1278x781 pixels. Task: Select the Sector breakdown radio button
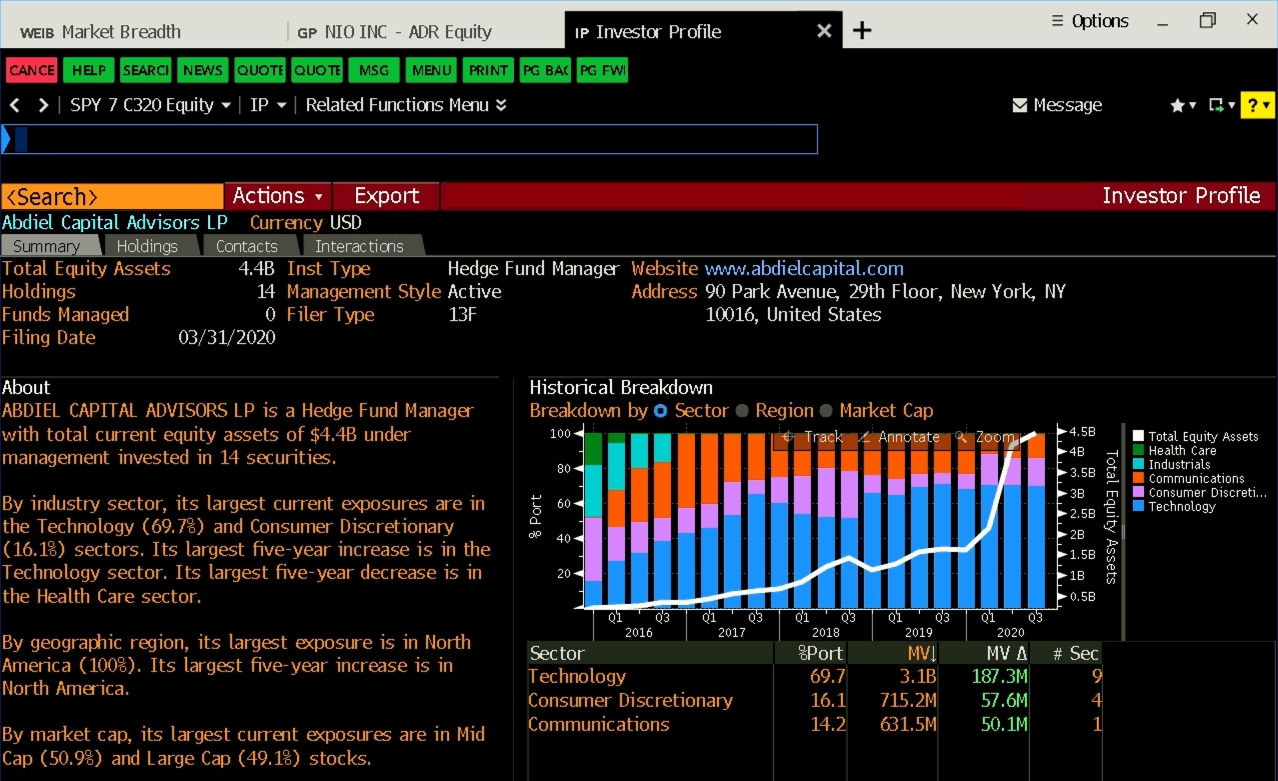(660, 411)
